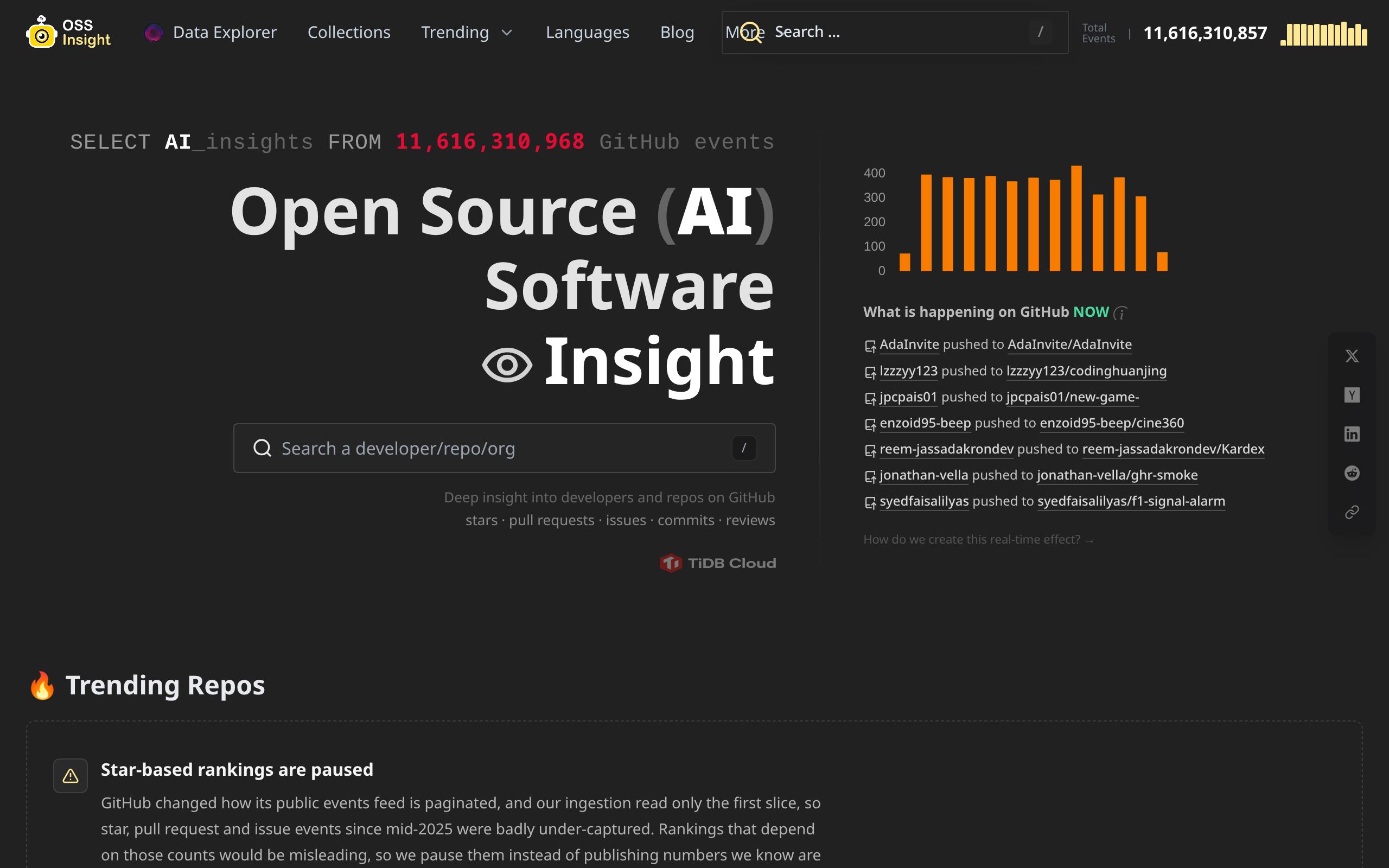Go to the Languages page
This screenshot has width=1389, height=868.
click(587, 32)
